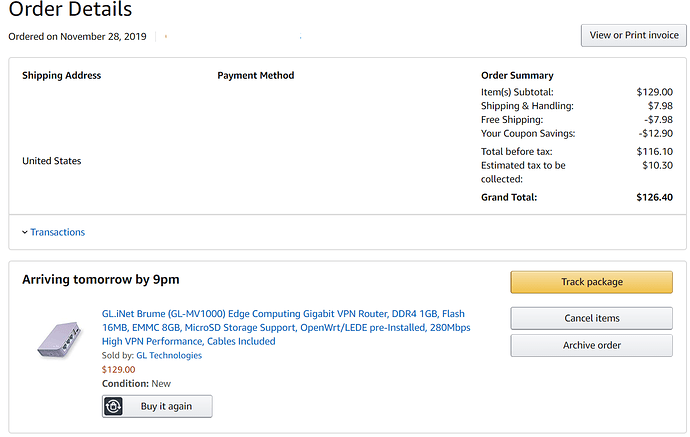This screenshot has height=437, width=690.
Task: Expand the Transactions chevron arrow
Action: pos(25,233)
